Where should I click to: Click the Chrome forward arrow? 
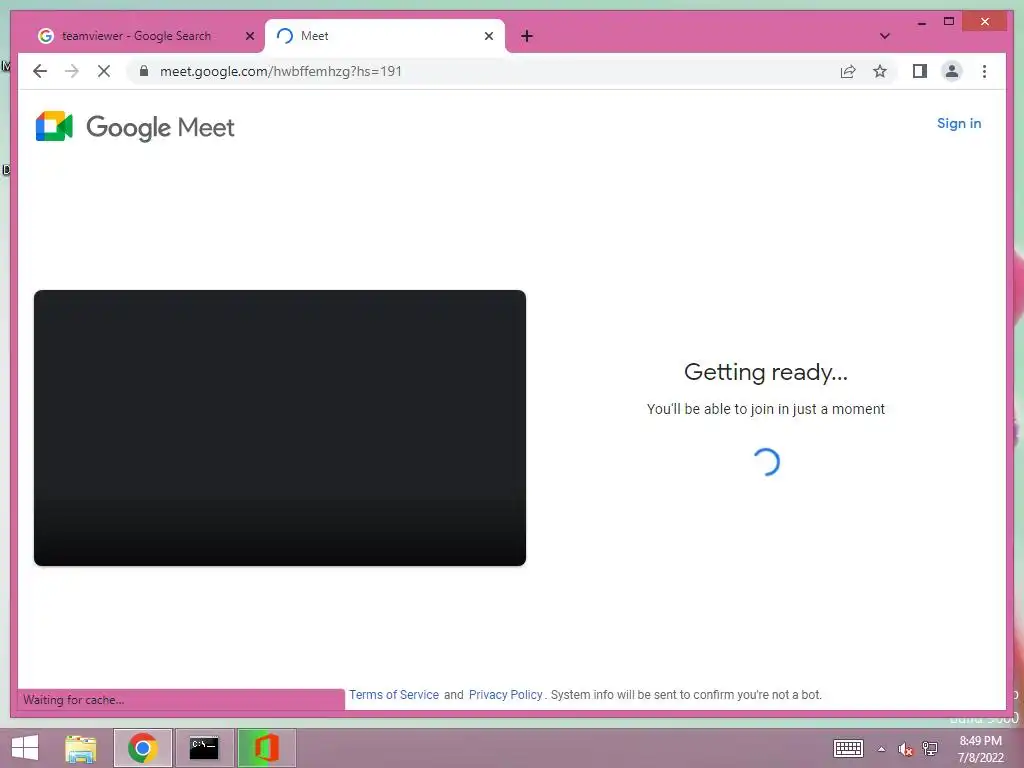pyautogui.click(x=72, y=71)
